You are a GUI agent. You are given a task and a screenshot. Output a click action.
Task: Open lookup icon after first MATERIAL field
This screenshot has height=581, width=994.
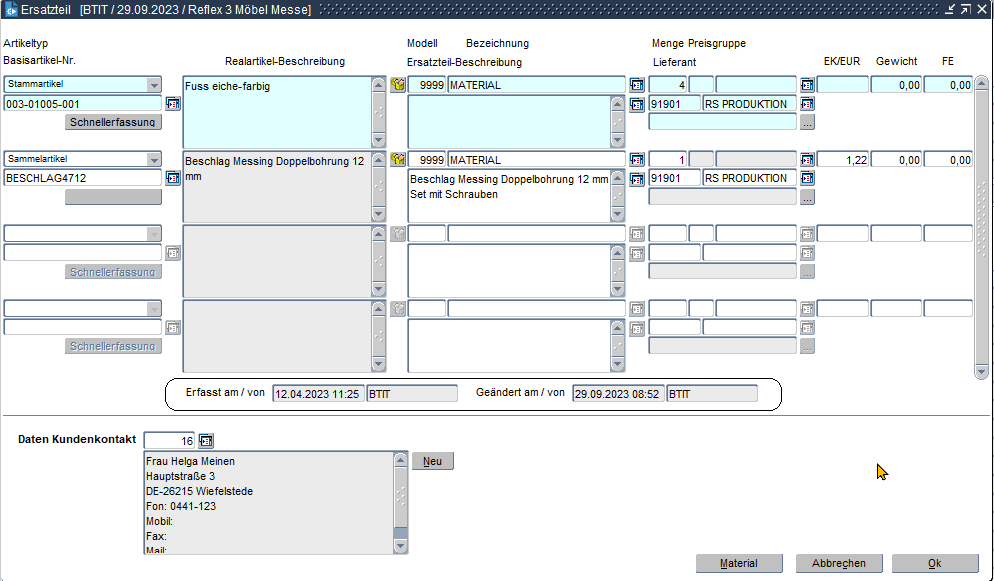point(636,85)
